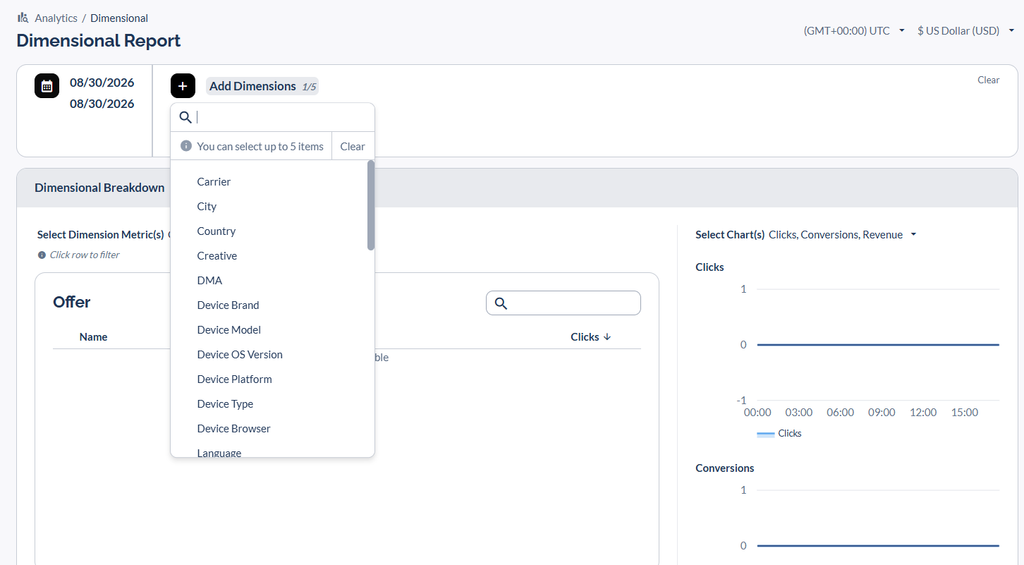Pick the Country dimension
Screen dimensions: 1024x565
click(216, 231)
